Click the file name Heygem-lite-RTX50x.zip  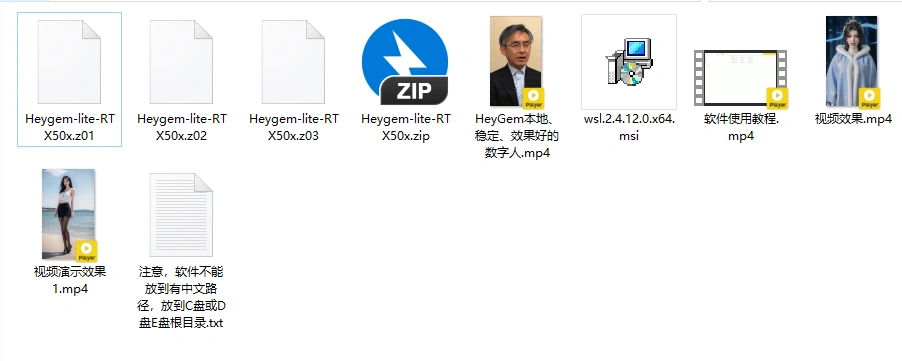(x=406, y=128)
